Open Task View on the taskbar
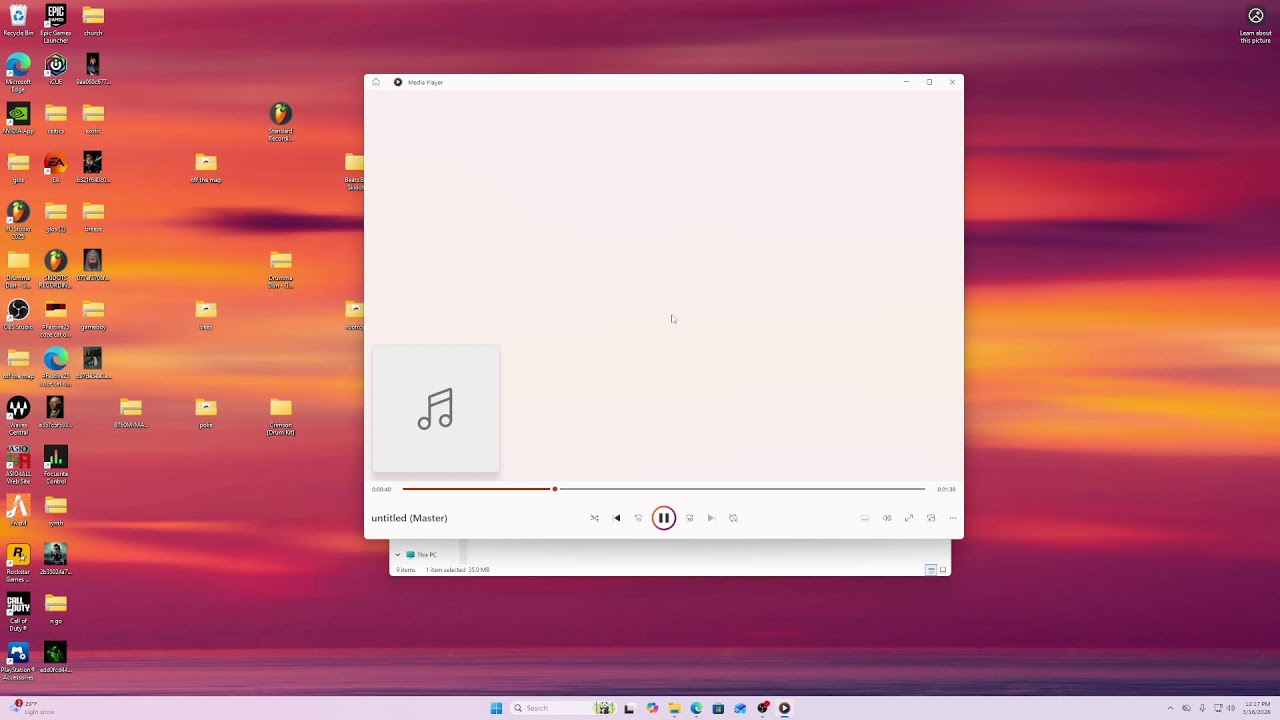The height and width of the screenshot is (720, 1280). tap(629, 708)
